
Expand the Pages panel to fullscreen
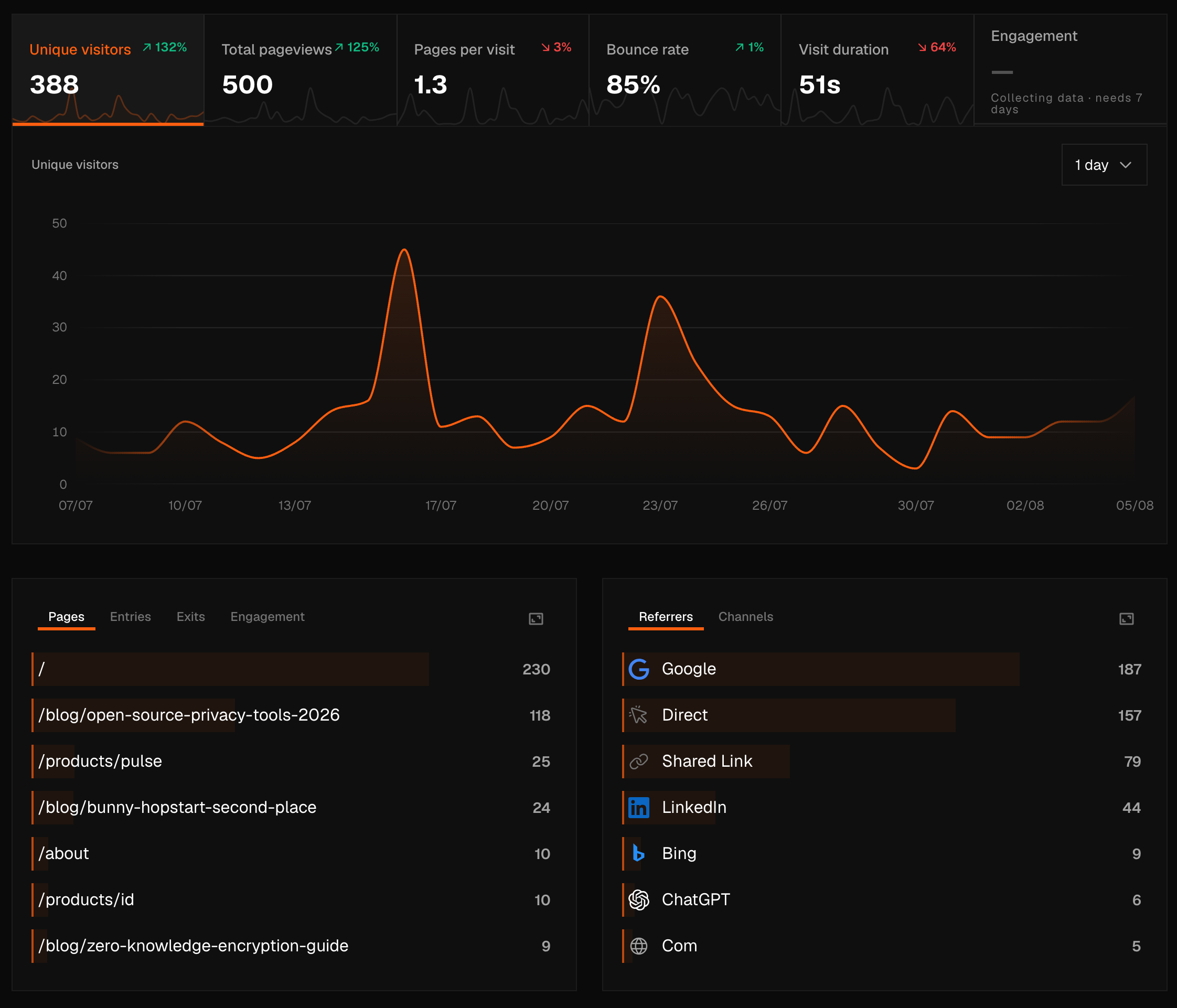(536, 618)
